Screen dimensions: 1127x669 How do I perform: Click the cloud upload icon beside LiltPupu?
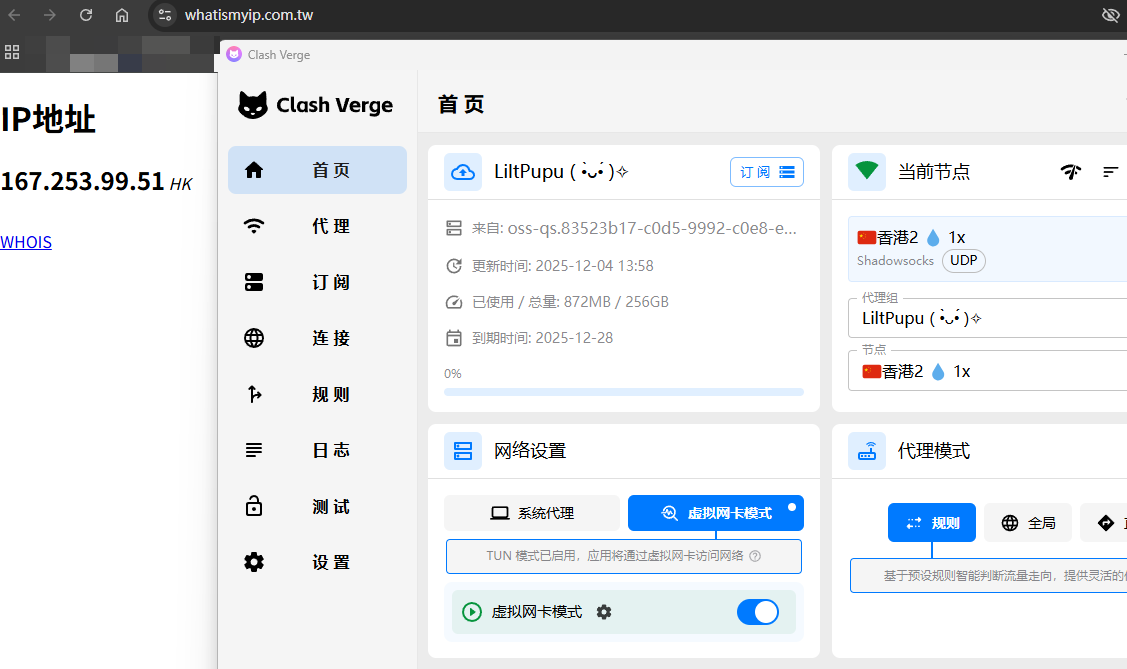463,172
